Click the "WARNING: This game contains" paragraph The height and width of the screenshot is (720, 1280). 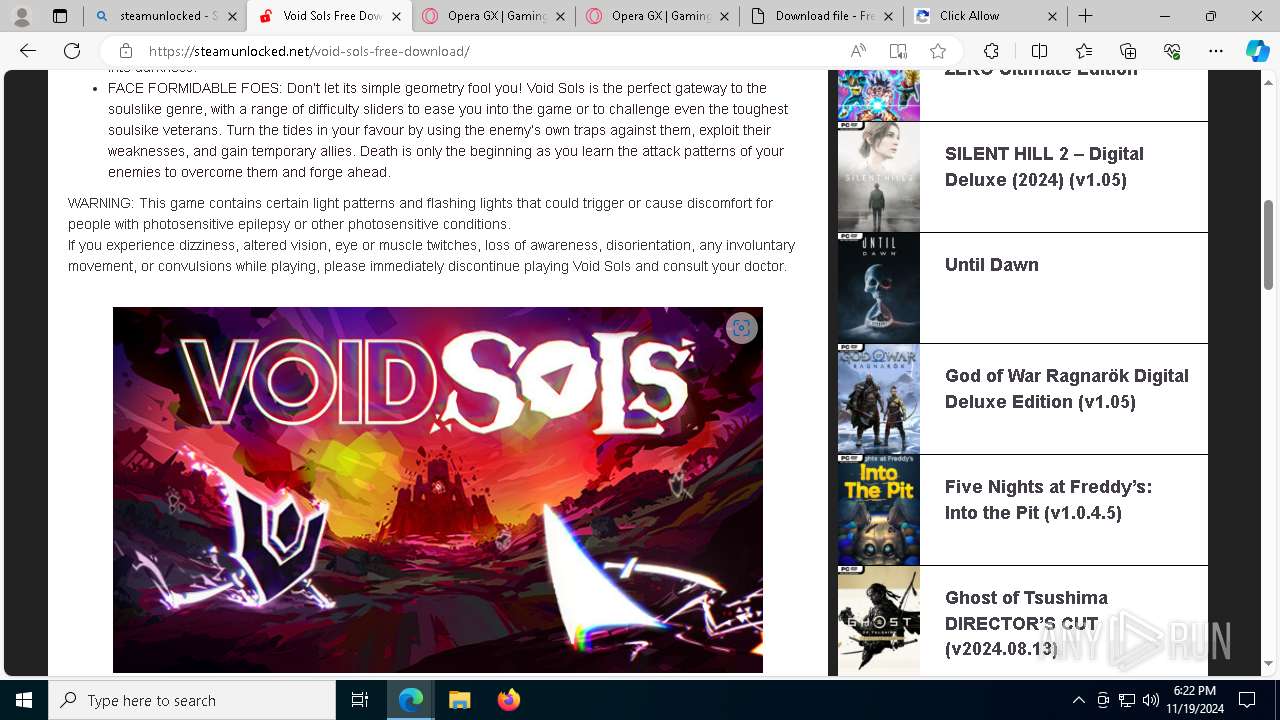420,214
